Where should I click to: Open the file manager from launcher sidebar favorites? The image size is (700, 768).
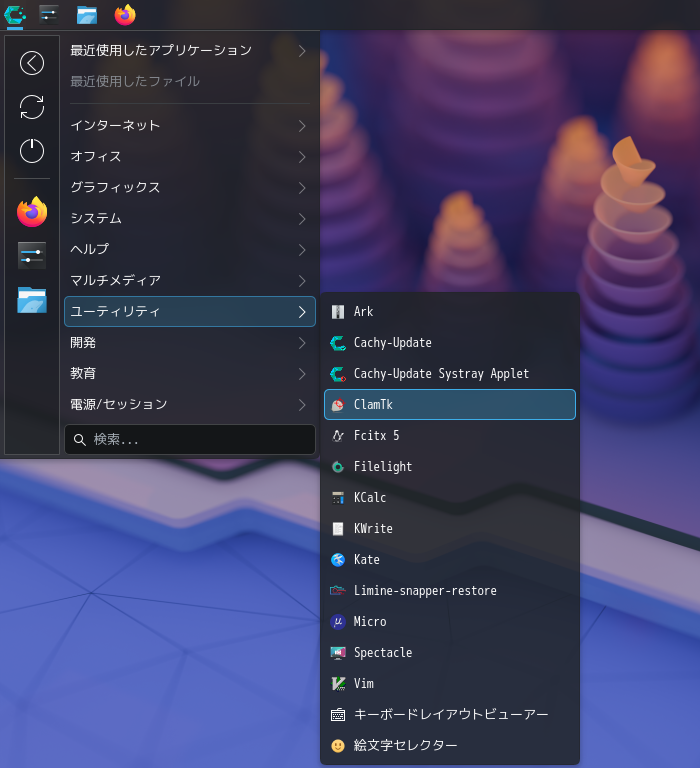[32, 300]
